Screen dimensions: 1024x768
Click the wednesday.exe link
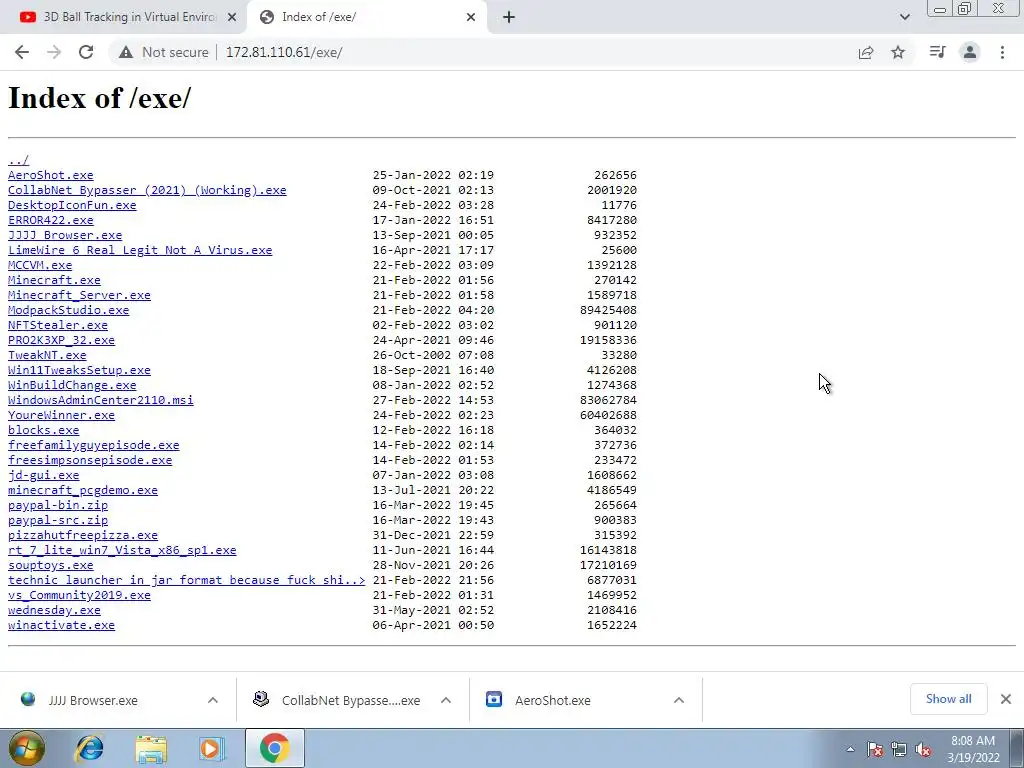[54, 611]
